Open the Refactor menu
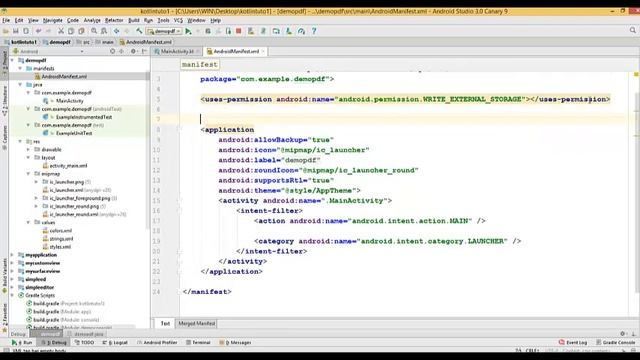This screenshot has width=640, height=360. 114,20
